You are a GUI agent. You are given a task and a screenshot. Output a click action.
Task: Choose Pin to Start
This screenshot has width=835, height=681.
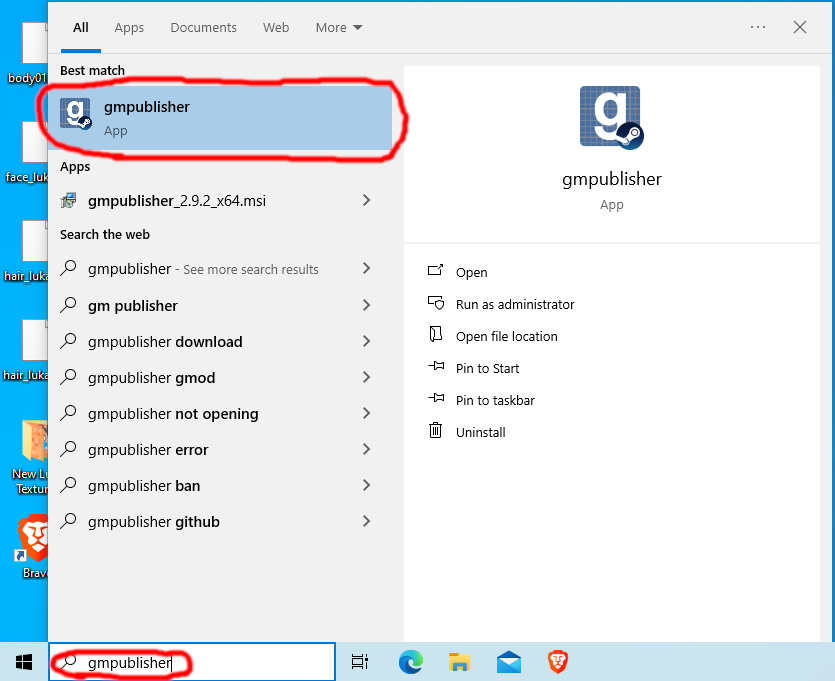click(487, 368)
